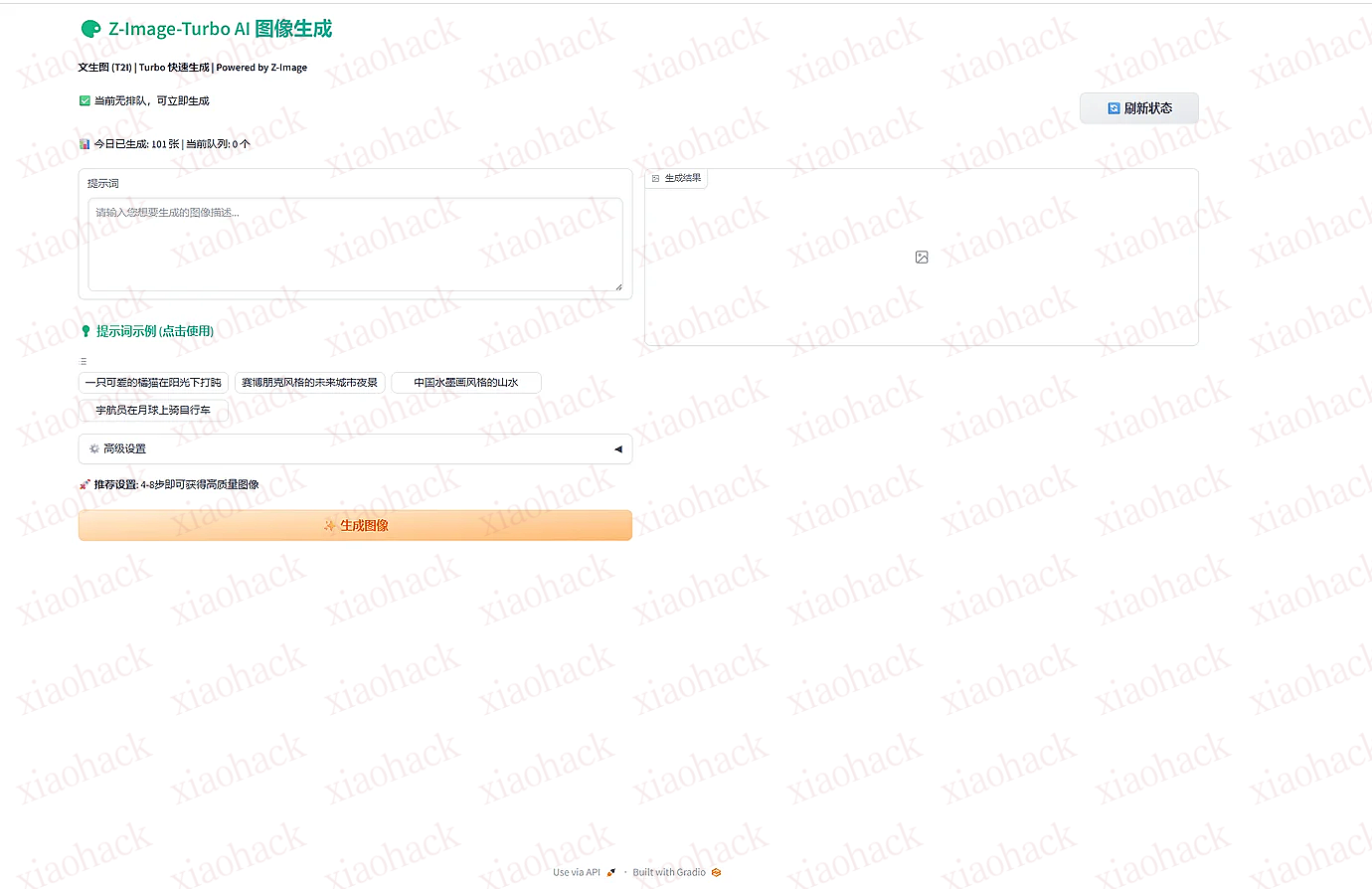
Task: Open the Use via API link
Action: (577, 873)
